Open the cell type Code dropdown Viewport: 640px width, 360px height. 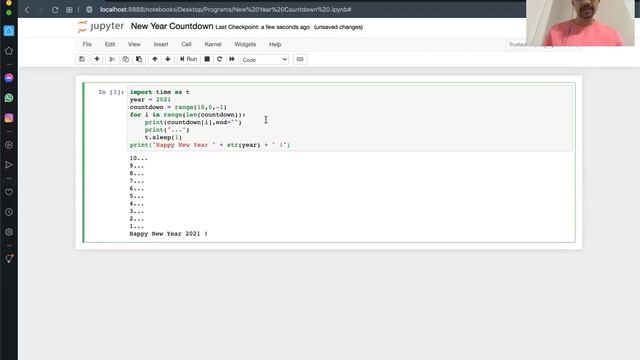pyautogui.click(x=264, y=60)
